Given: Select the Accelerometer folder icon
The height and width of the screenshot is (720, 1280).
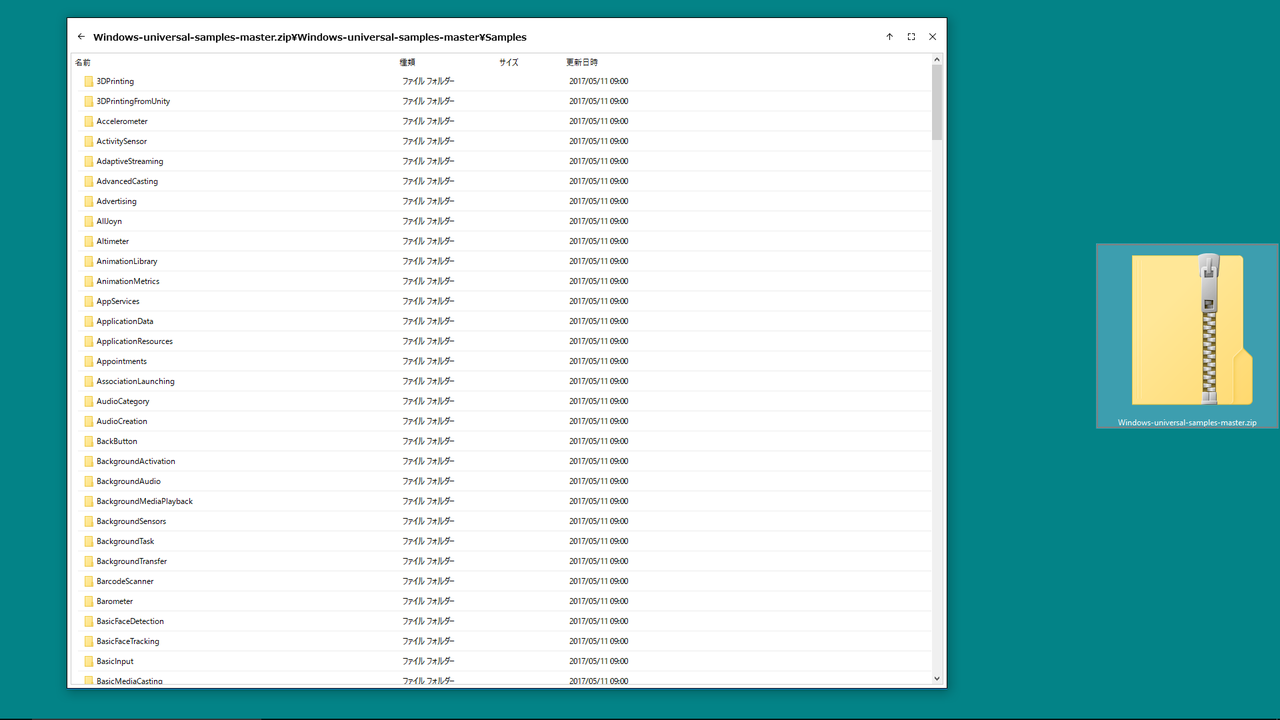Looking at the screenshot, I should tap(89, 121).
